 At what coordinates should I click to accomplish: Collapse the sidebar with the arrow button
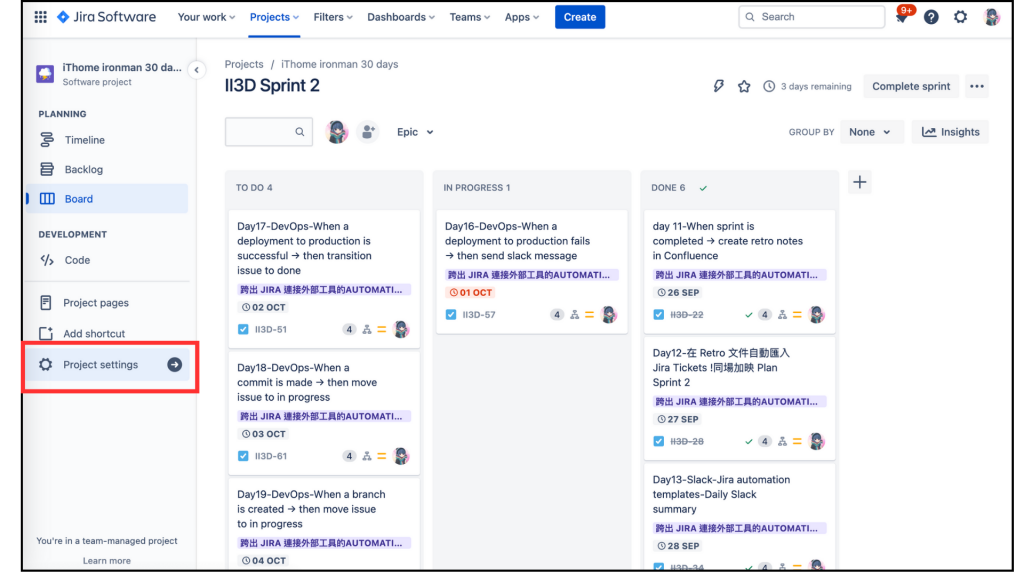pos(197,70)
